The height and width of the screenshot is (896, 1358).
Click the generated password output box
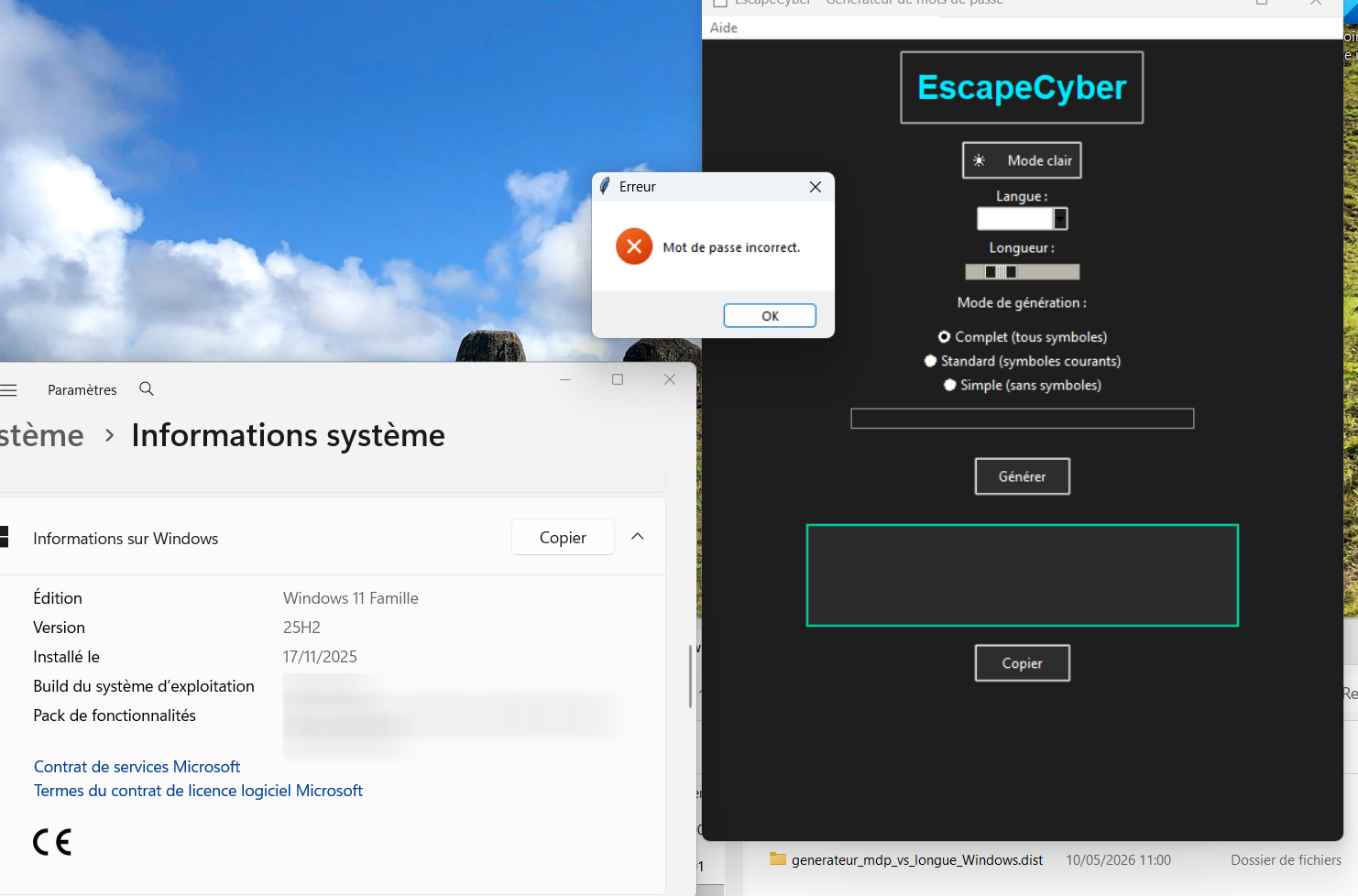tap(1023, 575)
